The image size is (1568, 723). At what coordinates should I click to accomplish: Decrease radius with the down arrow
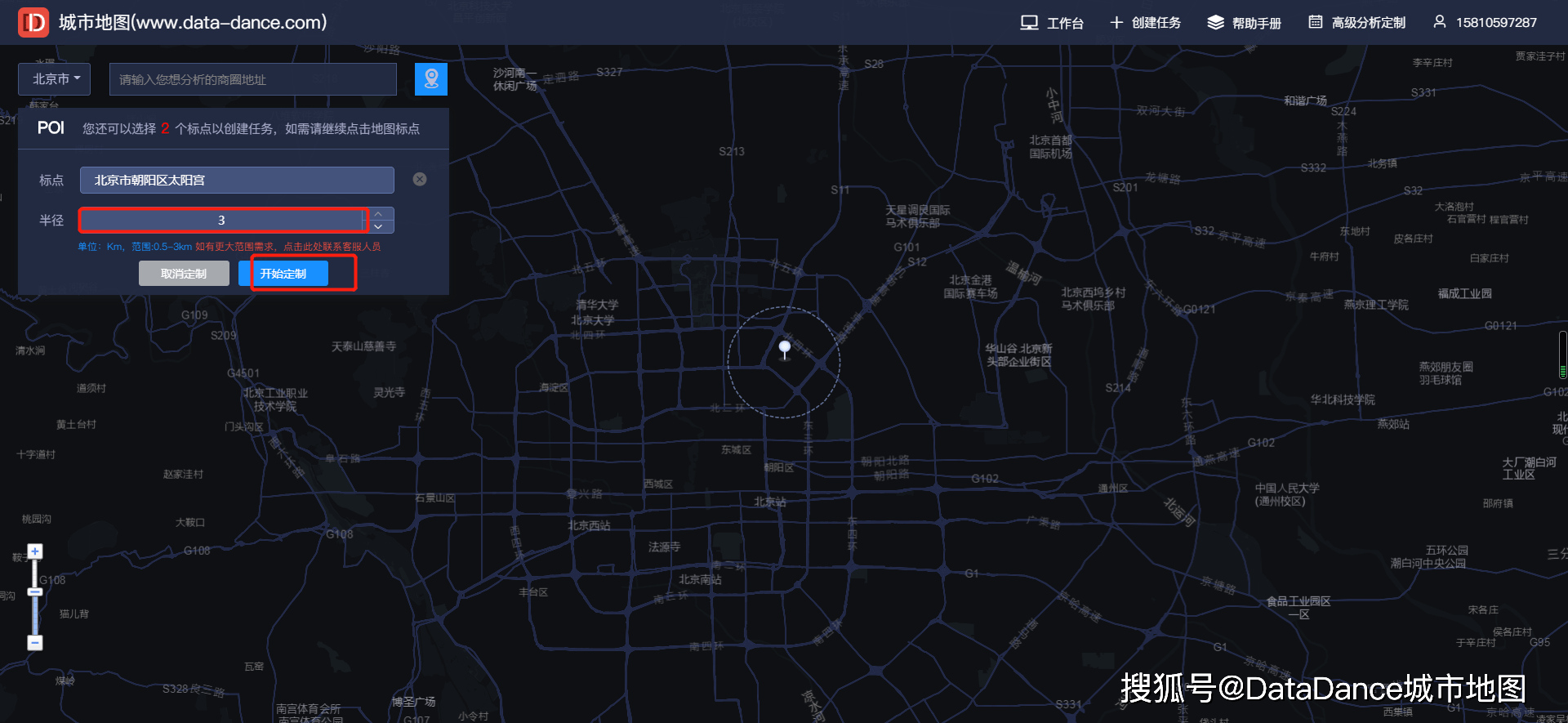[378, 226]
